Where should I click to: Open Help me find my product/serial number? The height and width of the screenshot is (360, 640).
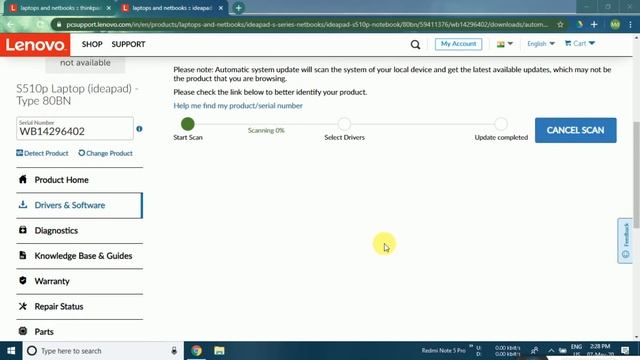coord(238,105)
